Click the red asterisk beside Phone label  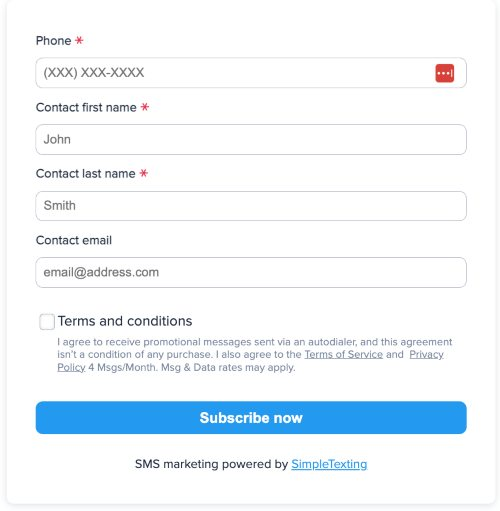coord(79,40)
